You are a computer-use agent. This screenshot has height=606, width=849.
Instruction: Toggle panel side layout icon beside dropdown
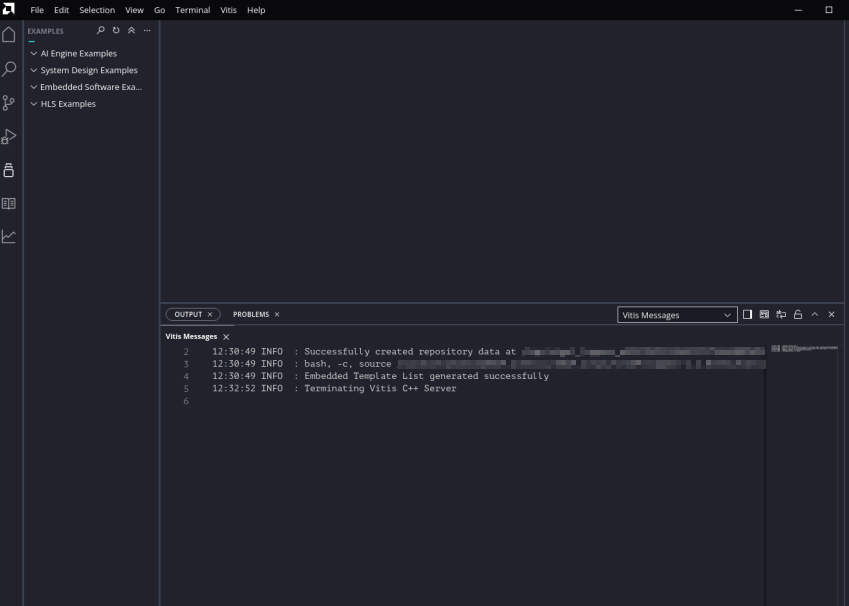(x=748, y=315)
